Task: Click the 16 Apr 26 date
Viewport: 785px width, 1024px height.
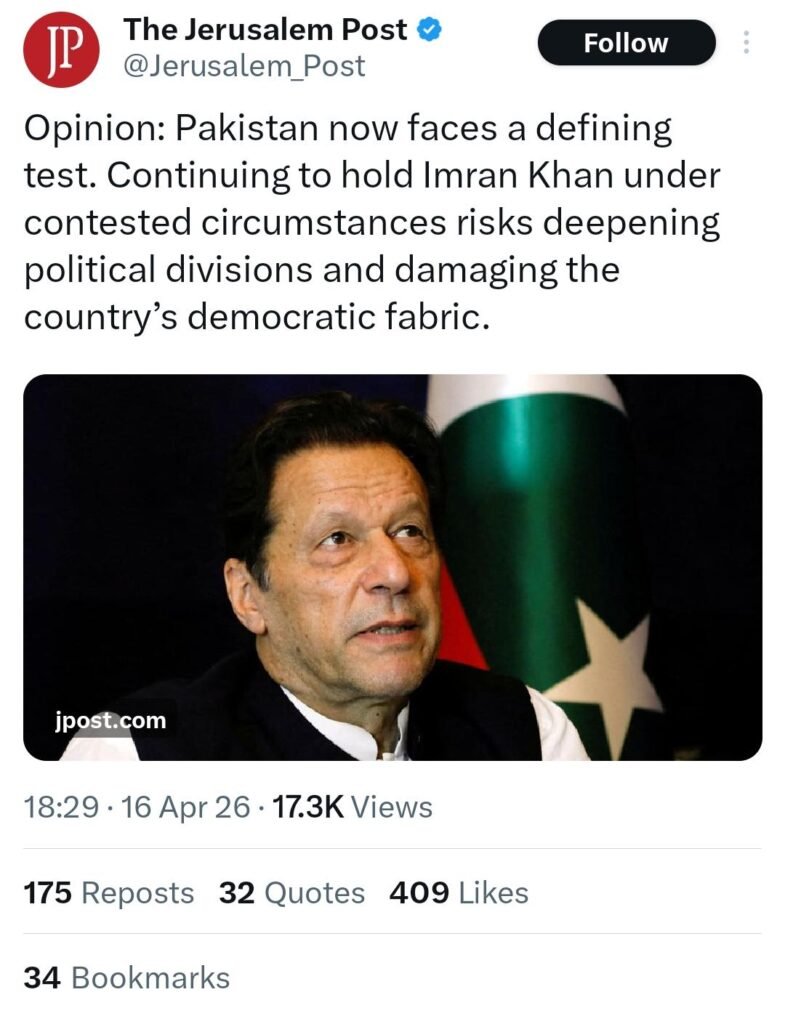Action: pos(185,807)
